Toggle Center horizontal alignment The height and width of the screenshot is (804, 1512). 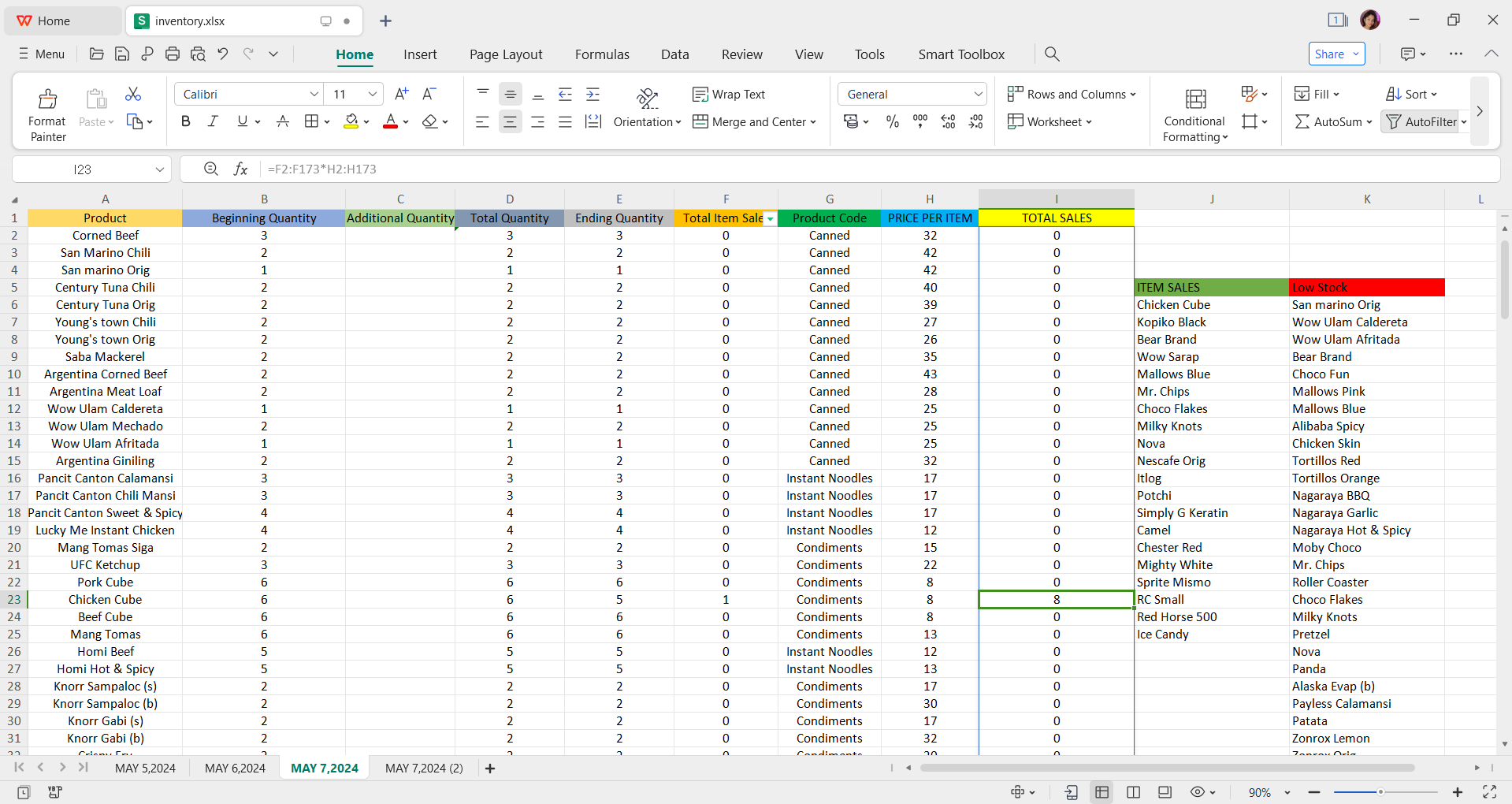pyautogui.click(x=510, y=121)
